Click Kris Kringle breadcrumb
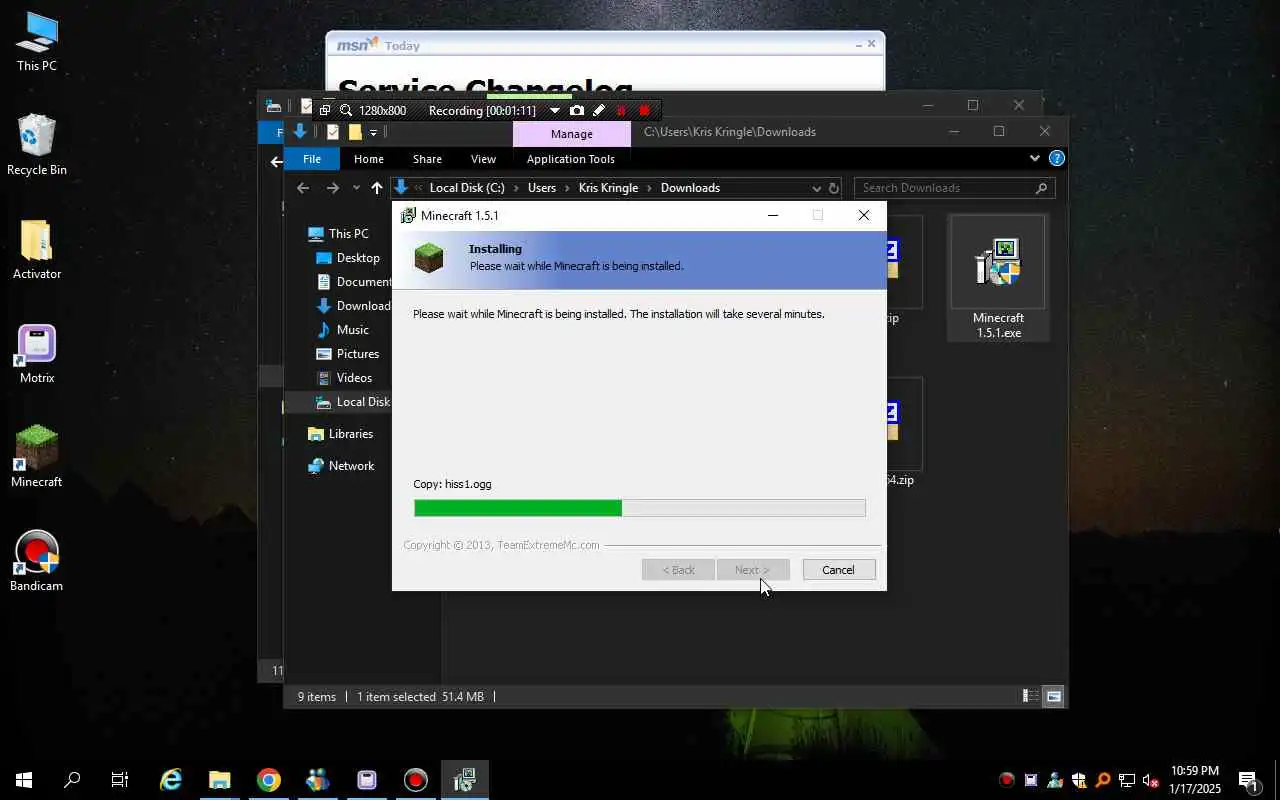Screen dimensions: 1280x800 click(608, 188)
